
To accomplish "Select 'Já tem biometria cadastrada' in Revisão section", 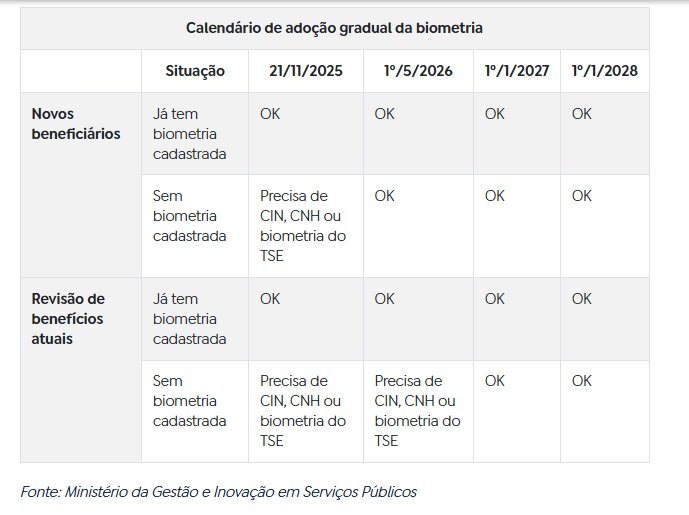I will click(190, 318).
